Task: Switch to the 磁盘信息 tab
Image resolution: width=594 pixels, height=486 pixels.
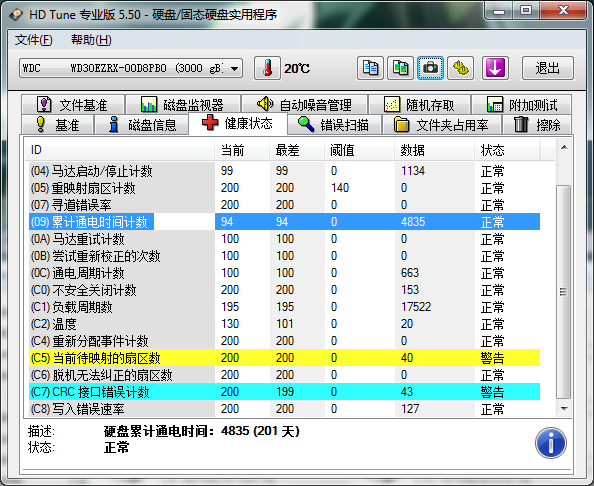Action: [x=142, y=125]
